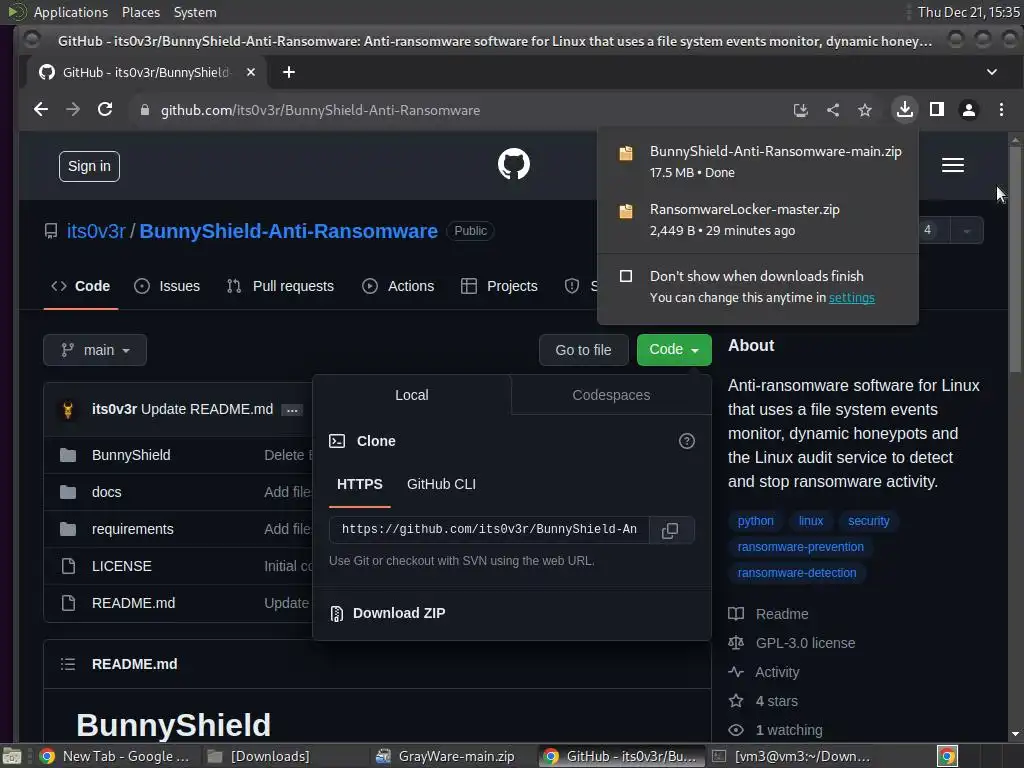
Task: Click the GitHub Octocat logo
Action: [514, 164]
